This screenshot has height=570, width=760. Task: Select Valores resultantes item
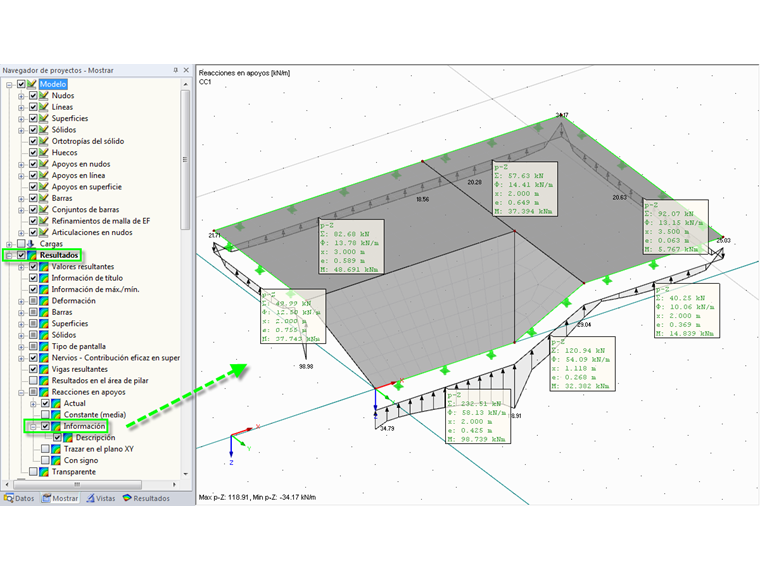coord(83,267)
